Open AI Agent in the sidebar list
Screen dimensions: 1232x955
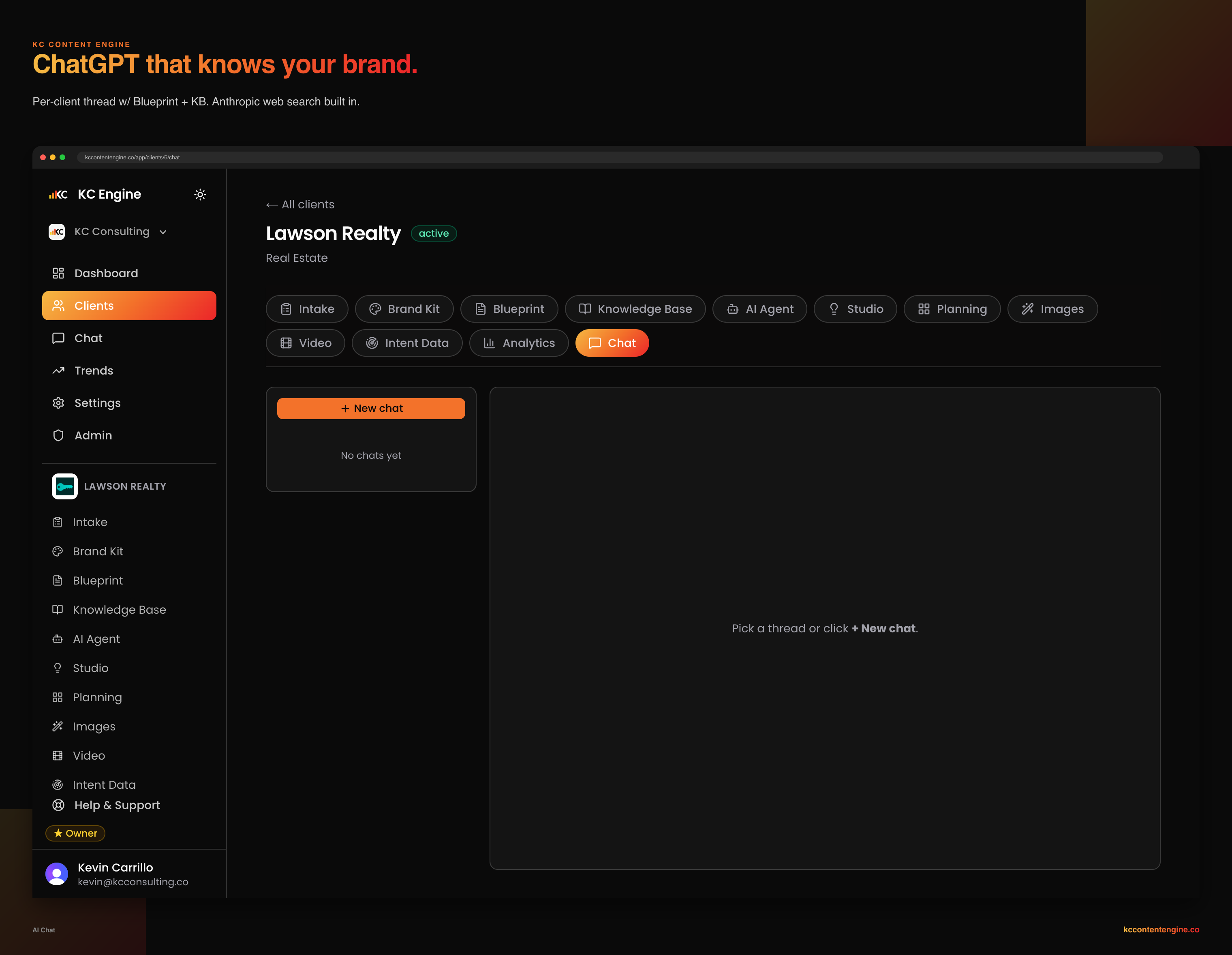pyautogui.click(x=129, y=639)
